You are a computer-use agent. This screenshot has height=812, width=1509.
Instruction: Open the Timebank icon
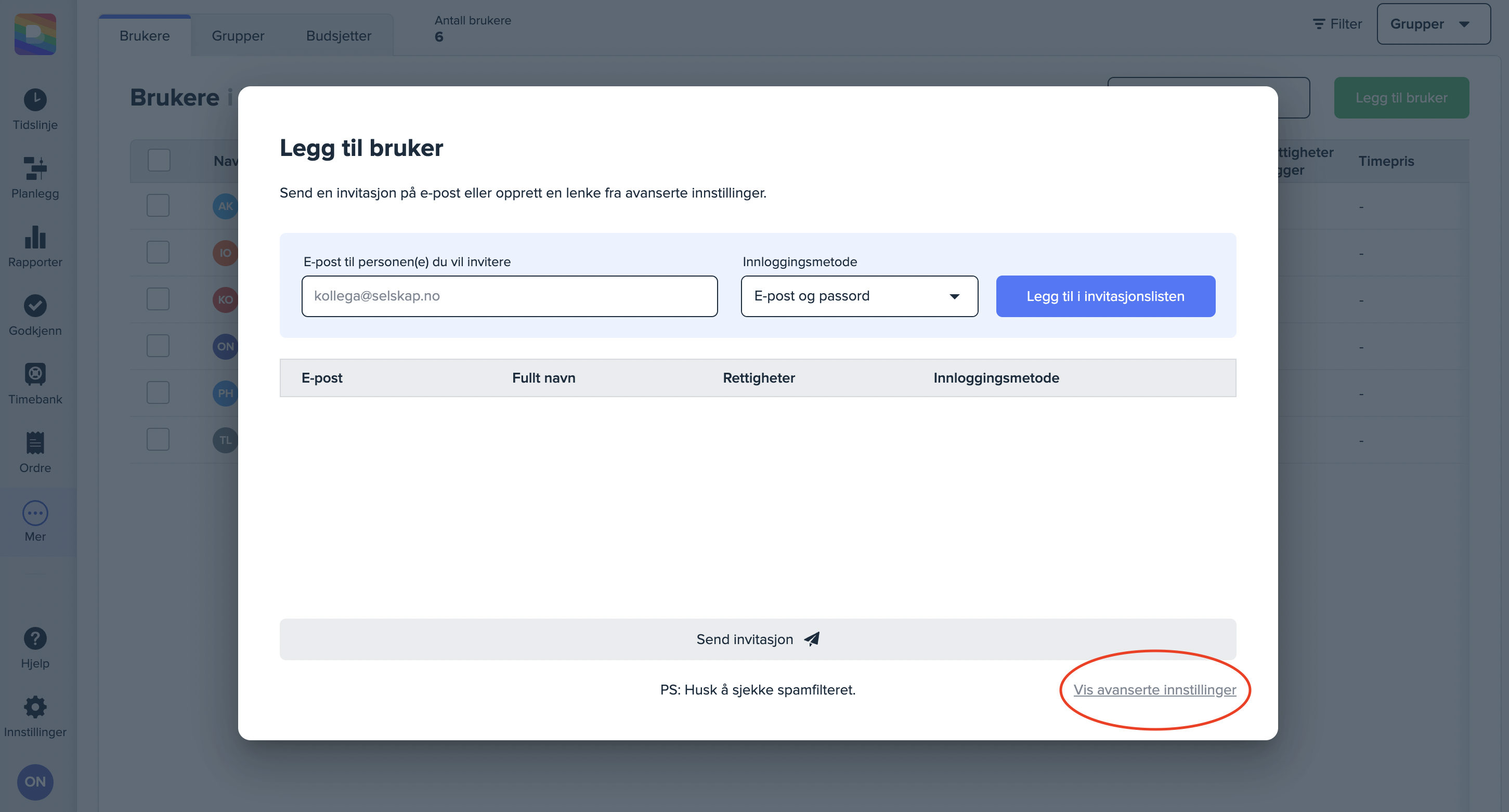[x=35, y=374]
